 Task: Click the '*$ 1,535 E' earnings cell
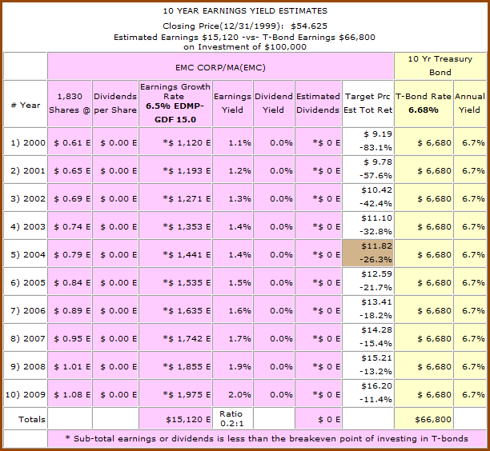175,281
